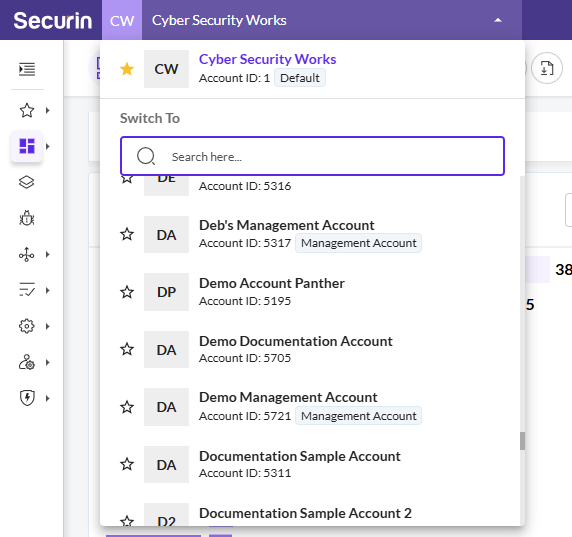
Task: Open the layers (assets) sidebar icon
Action: pyautogui.click(x=27, y=182)
